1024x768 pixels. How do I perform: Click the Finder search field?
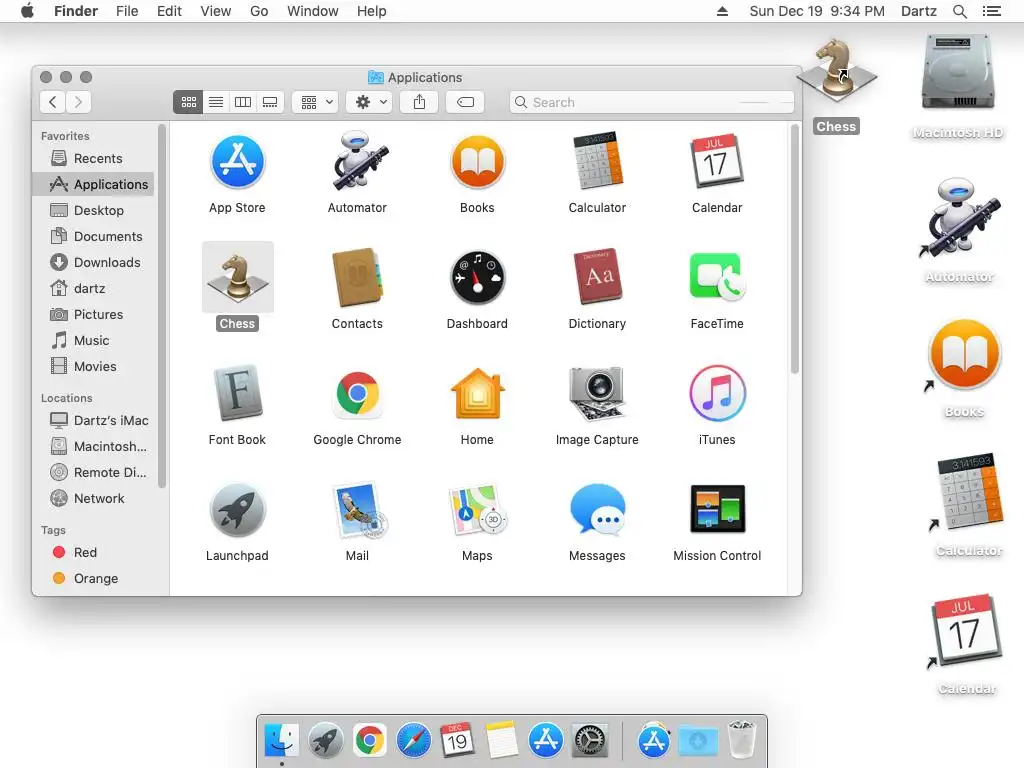(x=652, y=102)
